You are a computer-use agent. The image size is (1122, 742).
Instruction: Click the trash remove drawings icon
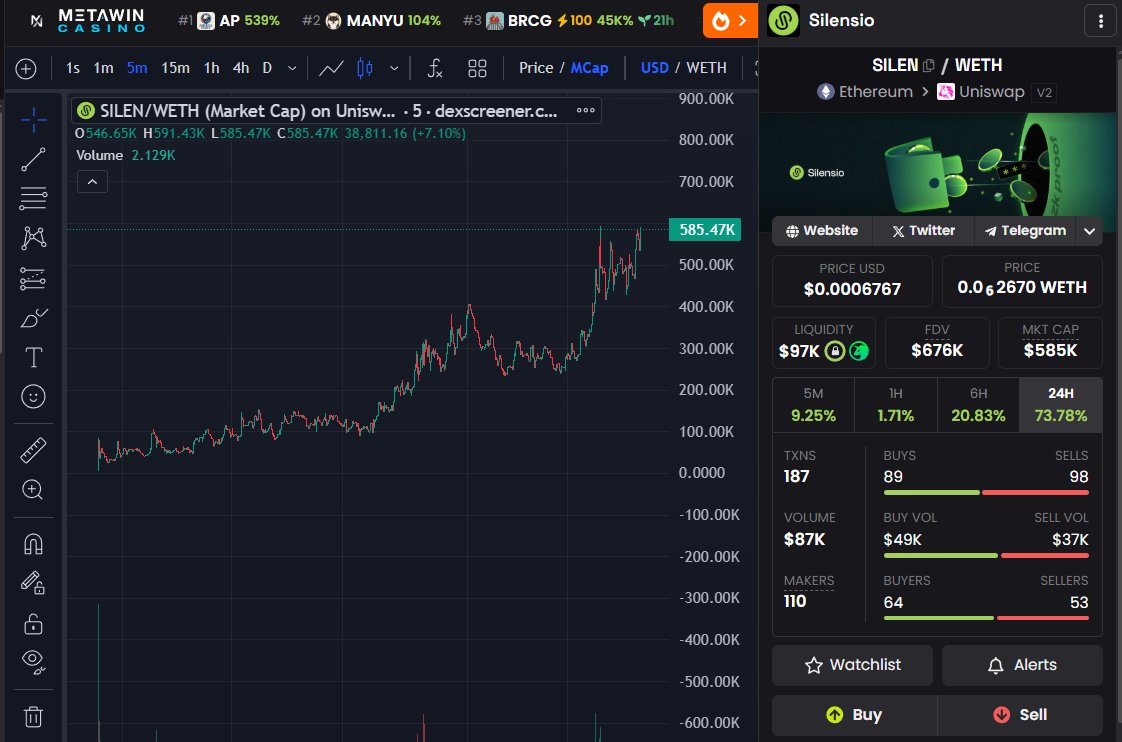[33, 716]
